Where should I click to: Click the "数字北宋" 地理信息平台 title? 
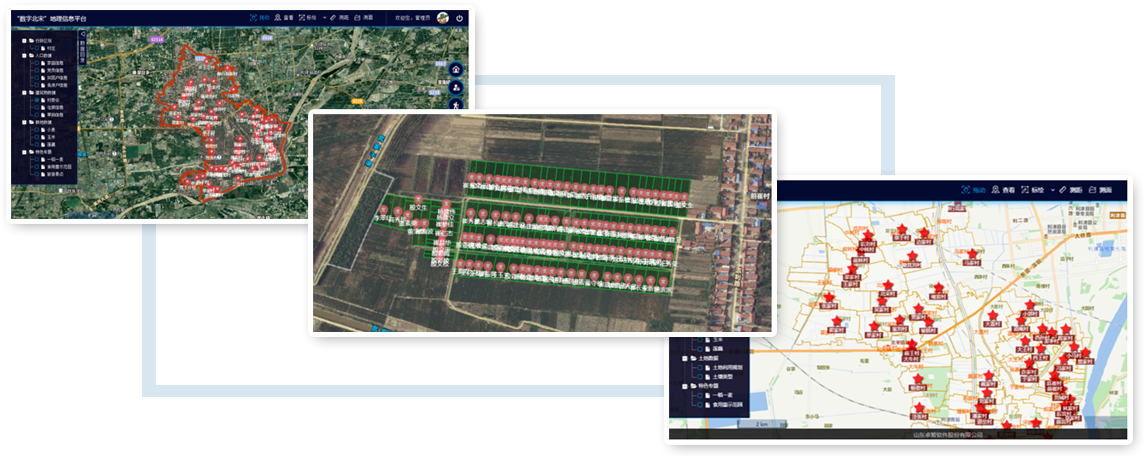[x=51, y=18]
